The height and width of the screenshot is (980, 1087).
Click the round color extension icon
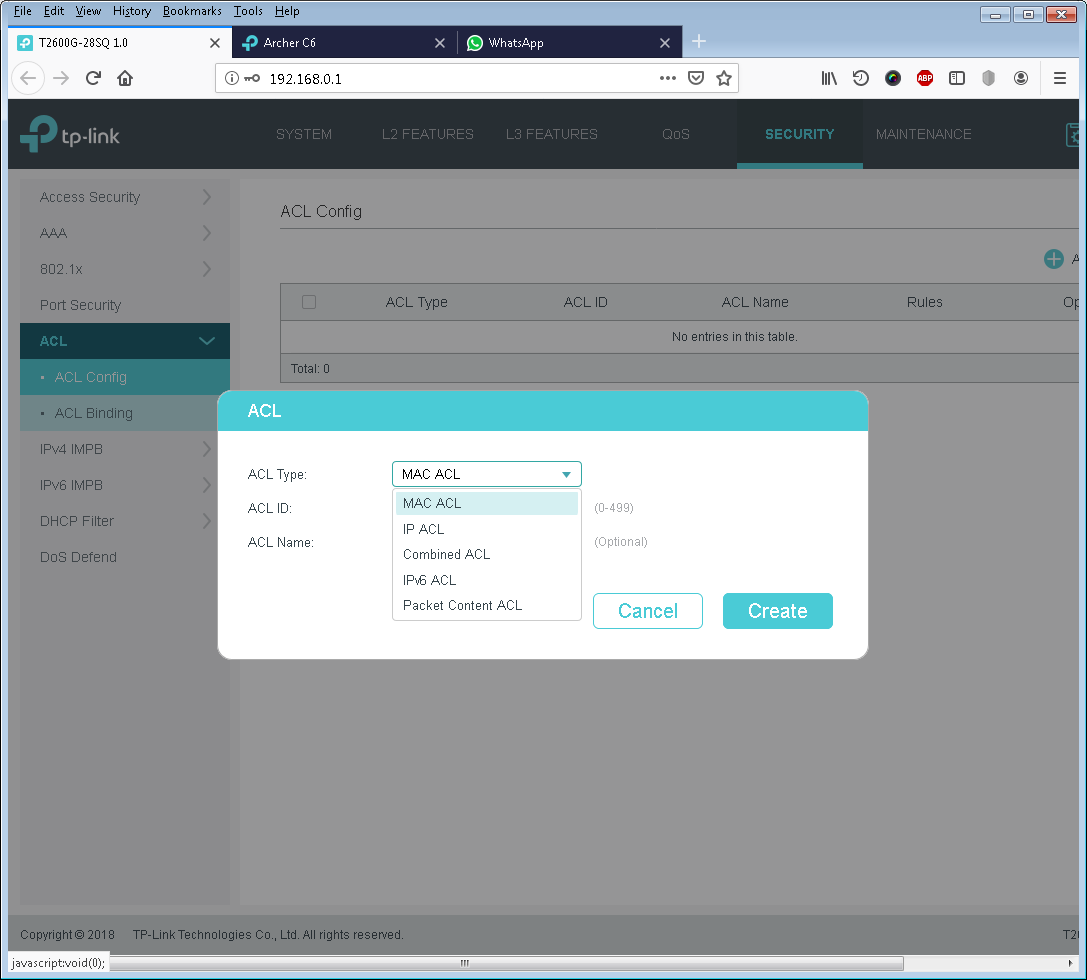893,78
